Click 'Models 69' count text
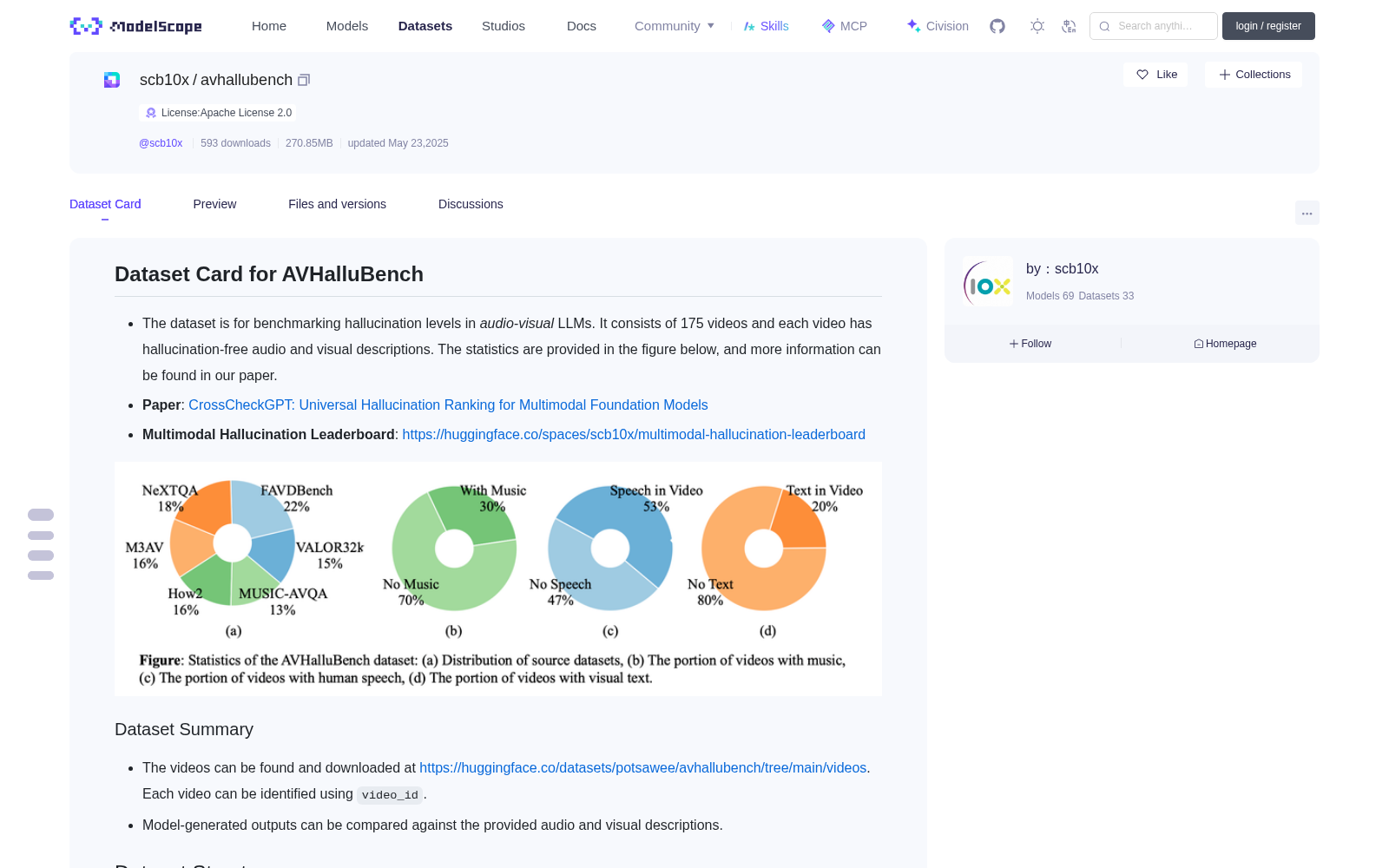This screenshot has width=1389, height=868. pos(1050,296)
